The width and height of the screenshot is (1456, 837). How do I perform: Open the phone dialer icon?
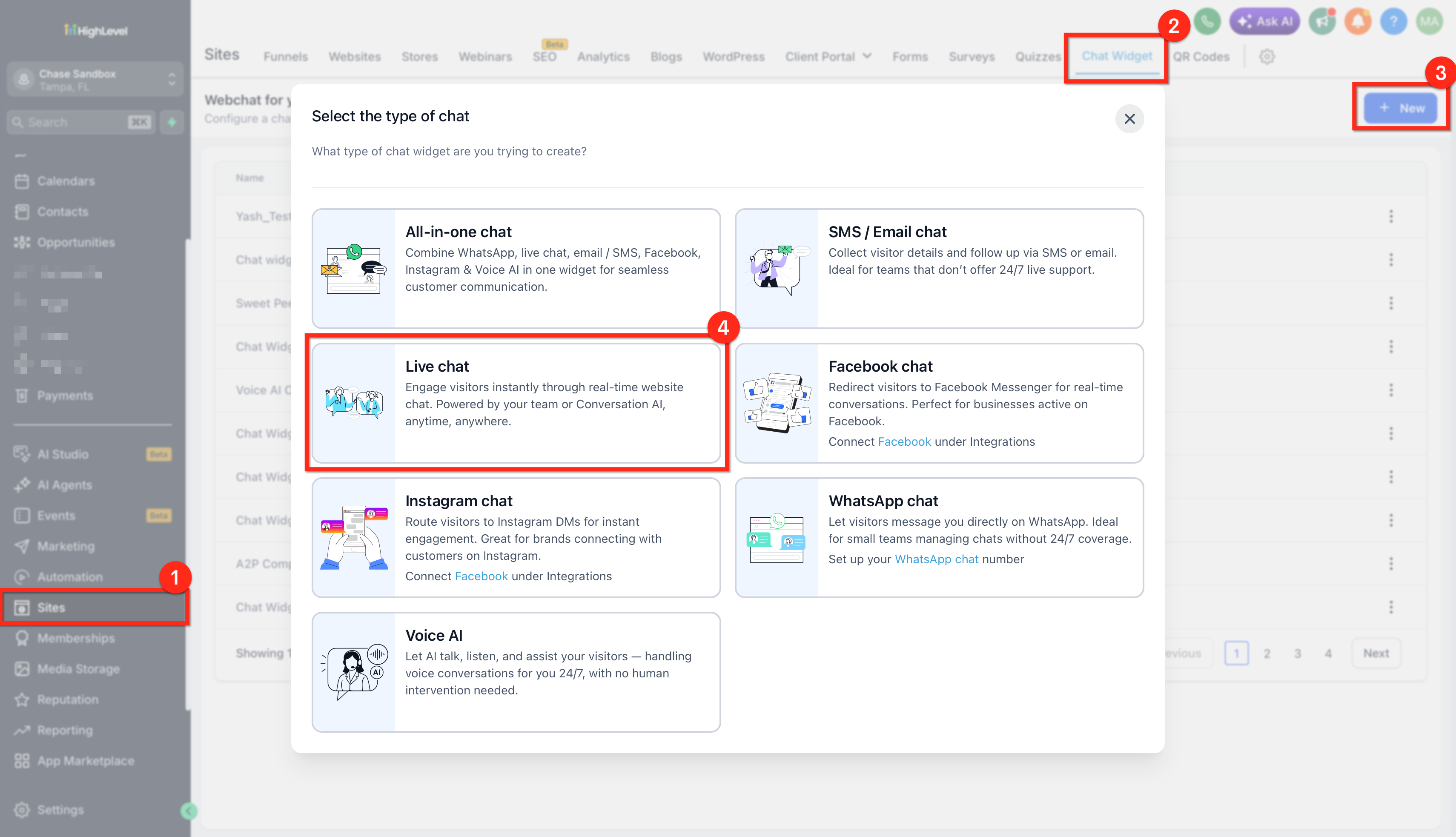point(1207,22)
